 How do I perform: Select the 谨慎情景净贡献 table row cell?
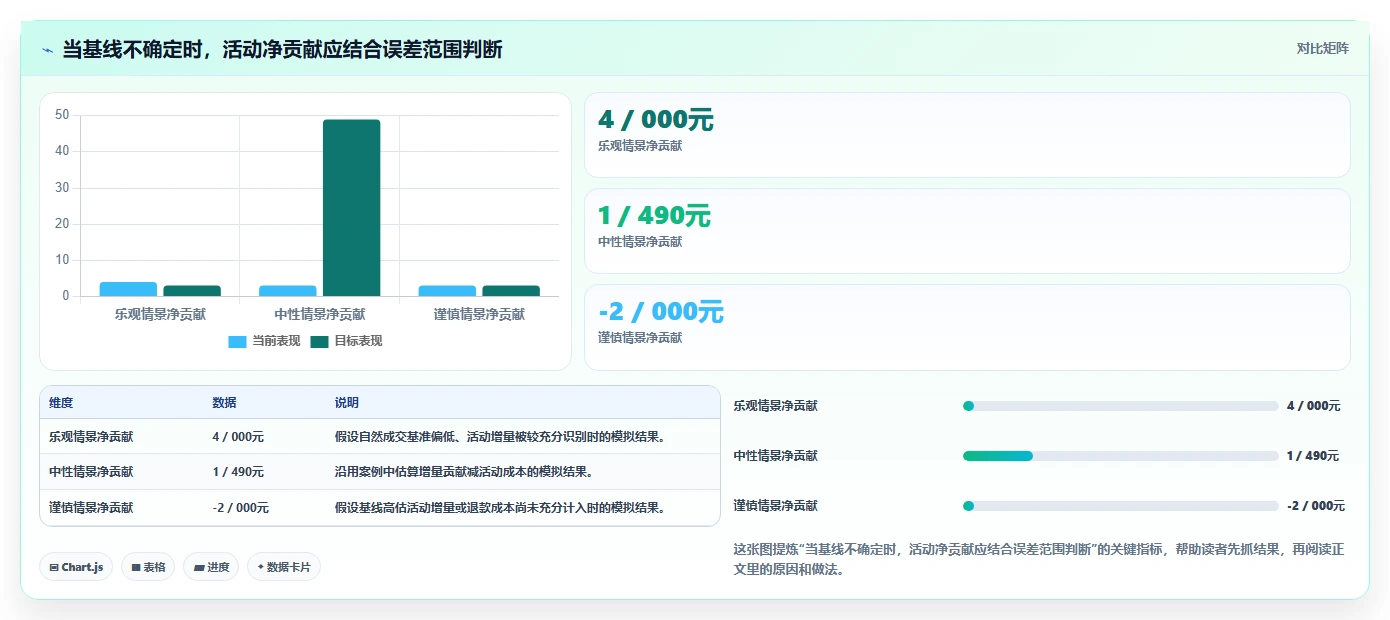(91, 508)
